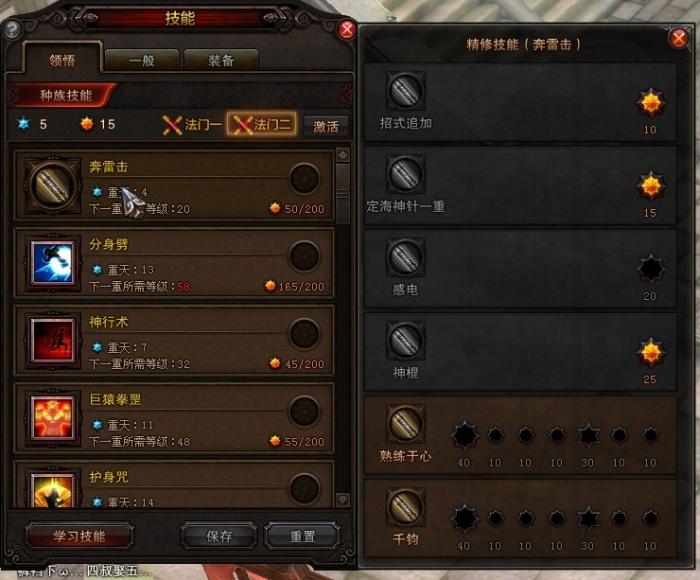Click the 分身劈 skill icon

[x=53, y=262]
